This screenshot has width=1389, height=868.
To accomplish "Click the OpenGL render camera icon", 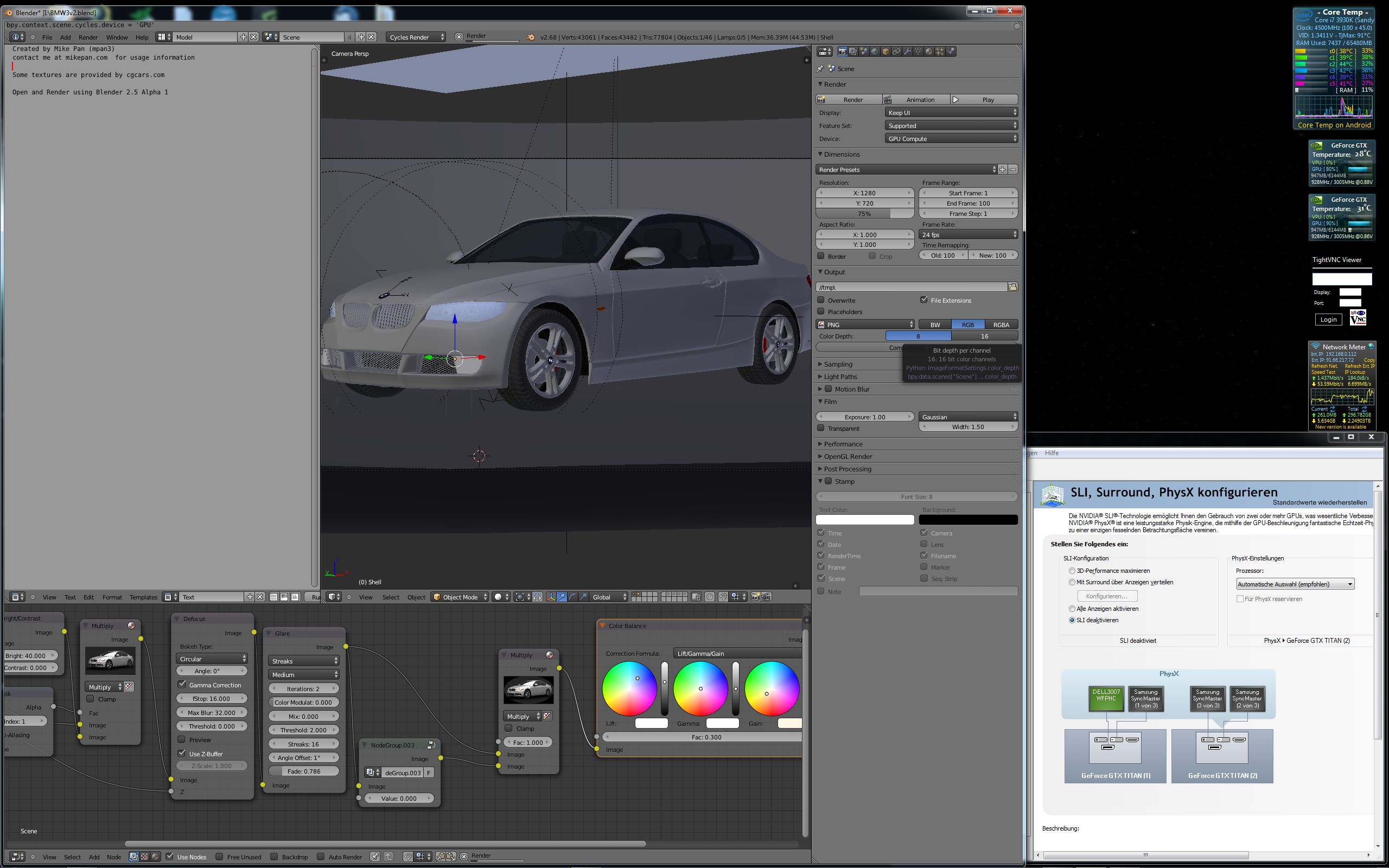I will 755,597.
